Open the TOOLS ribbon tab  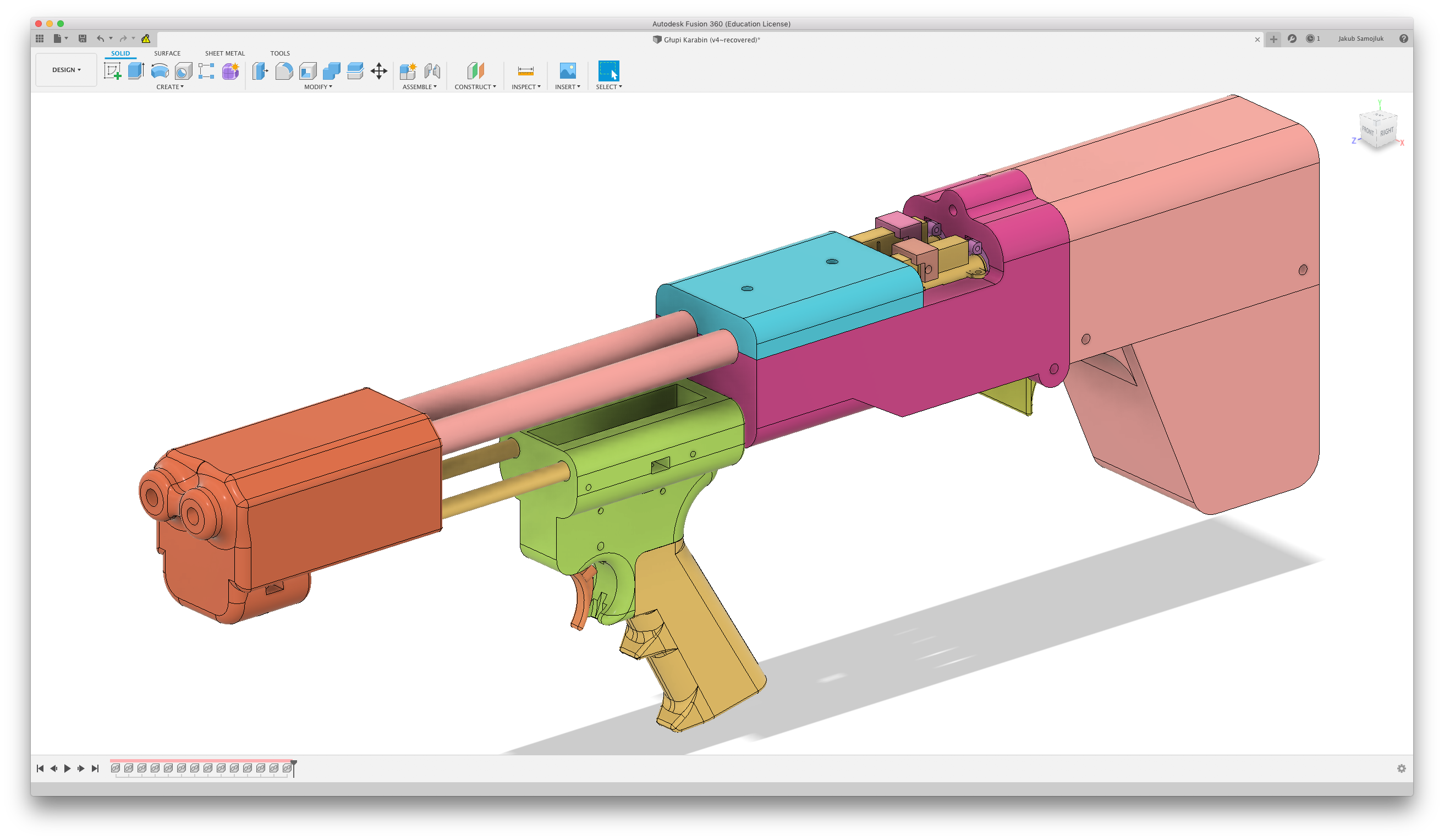(x=279, y=53)
